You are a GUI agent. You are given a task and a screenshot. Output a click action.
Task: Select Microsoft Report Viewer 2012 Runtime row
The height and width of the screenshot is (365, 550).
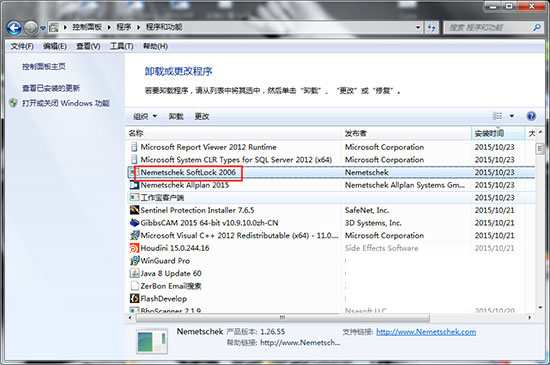[330, 147]
